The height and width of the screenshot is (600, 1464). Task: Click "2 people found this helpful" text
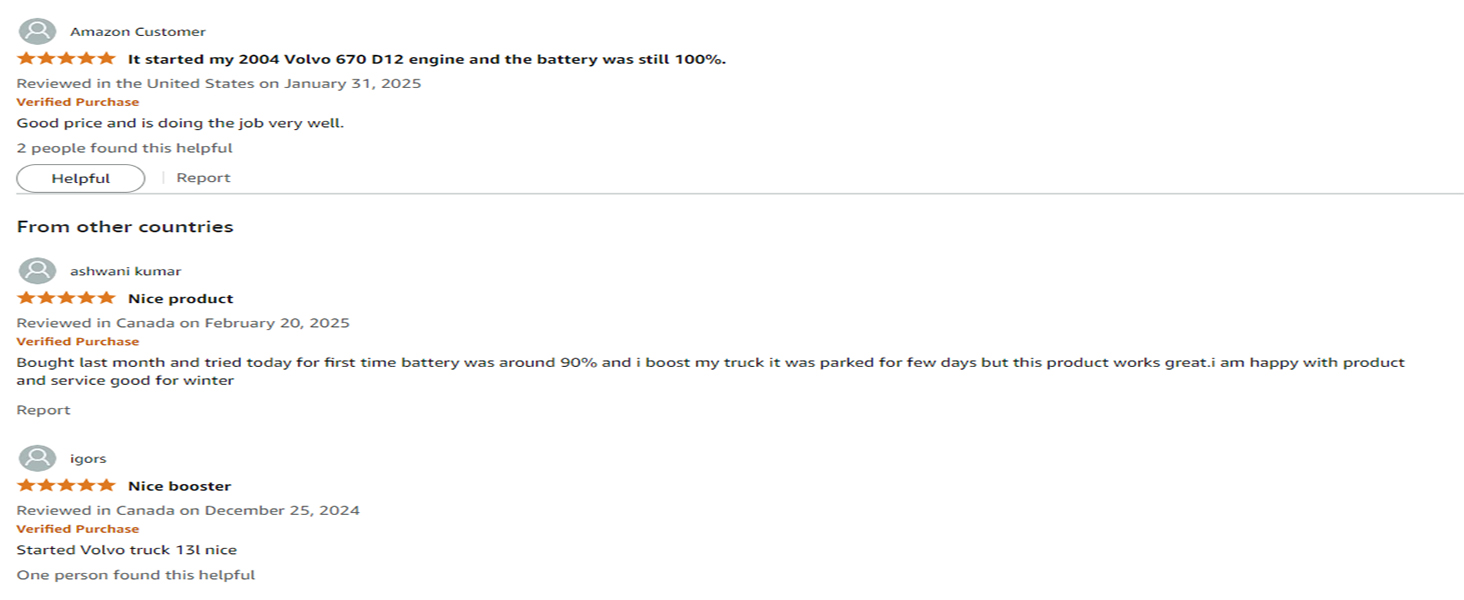click(x=124, y=148)
